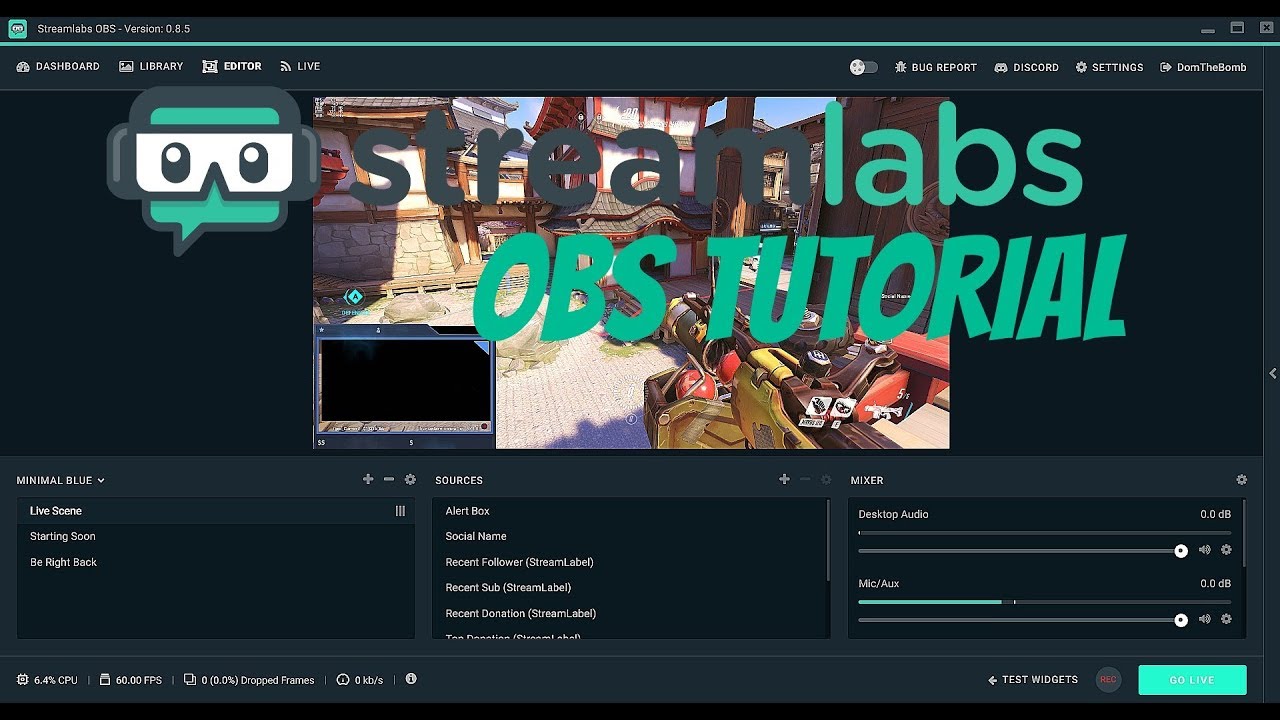Open Mixer advanced audio settings gear
Viewport: 1280px width, 720px height.
[x=1242, y=480]
